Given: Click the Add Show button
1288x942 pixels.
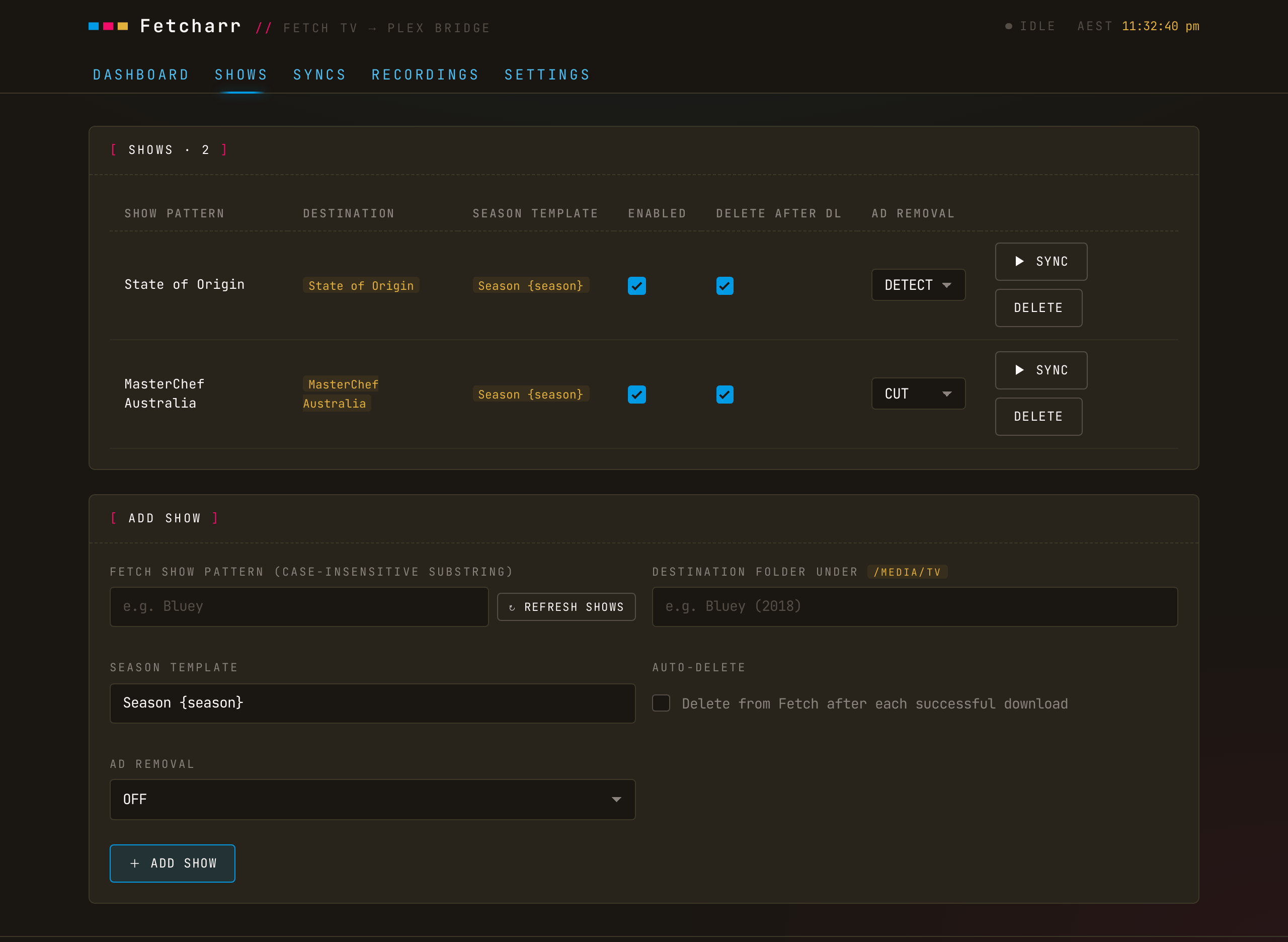Looking at the screenshot, I should (x=172, y=864).
